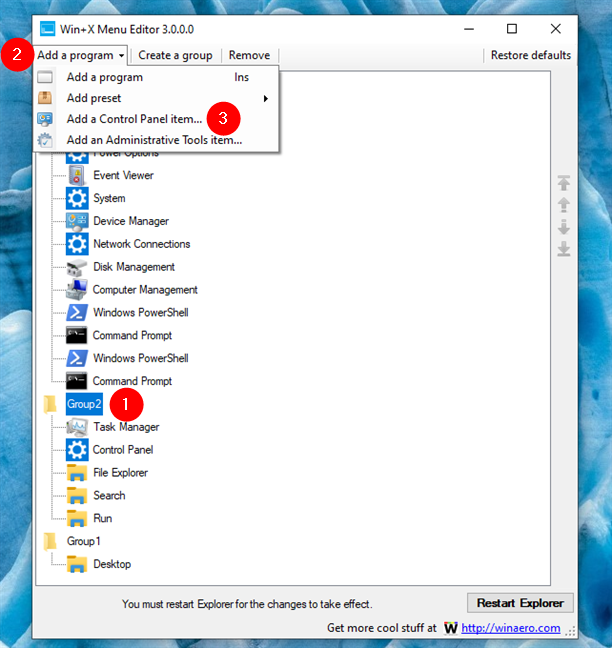Click the Search folder icon
Viewport: 612px width, 648px height.
click(77, 496)
